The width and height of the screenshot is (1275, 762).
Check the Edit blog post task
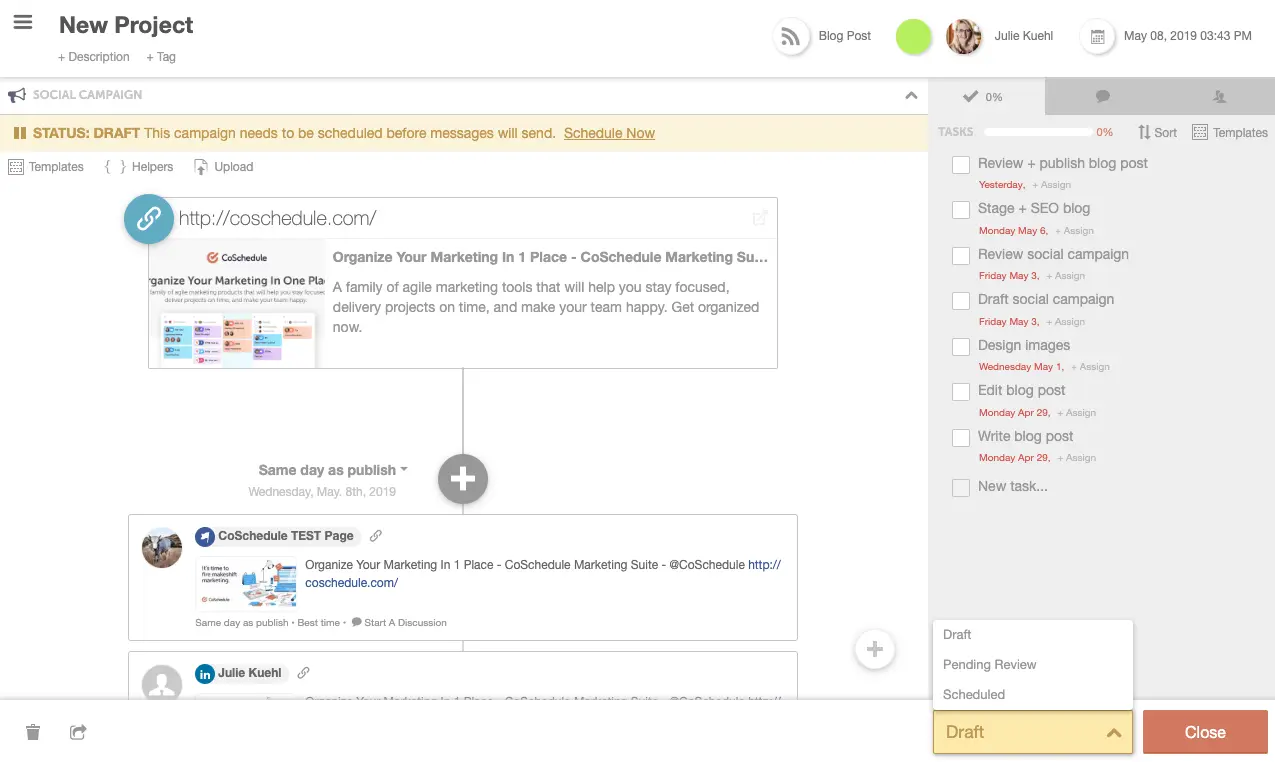[961, 392]
